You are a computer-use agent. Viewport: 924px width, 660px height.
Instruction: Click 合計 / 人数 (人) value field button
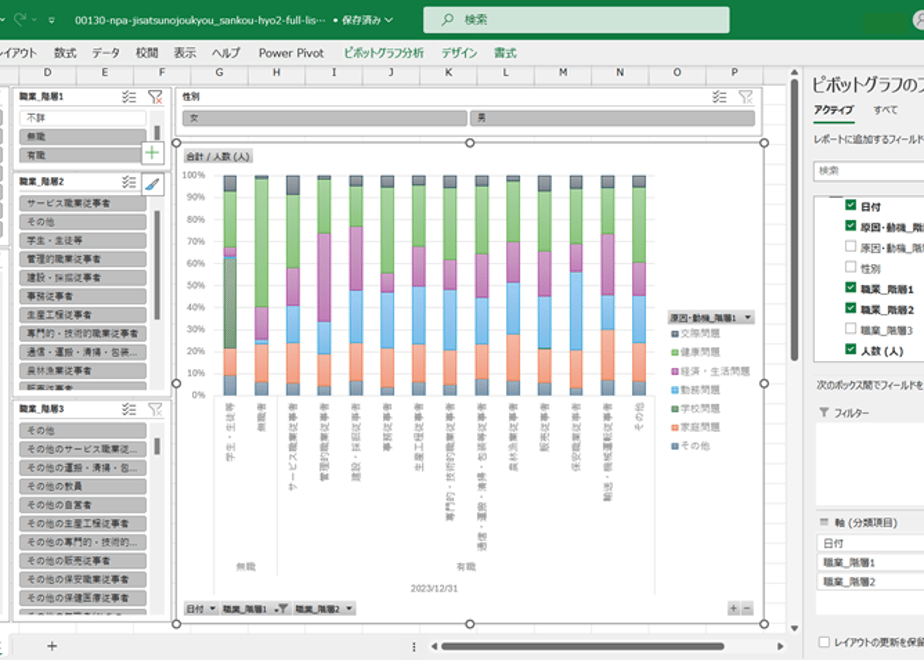point(218,157)
